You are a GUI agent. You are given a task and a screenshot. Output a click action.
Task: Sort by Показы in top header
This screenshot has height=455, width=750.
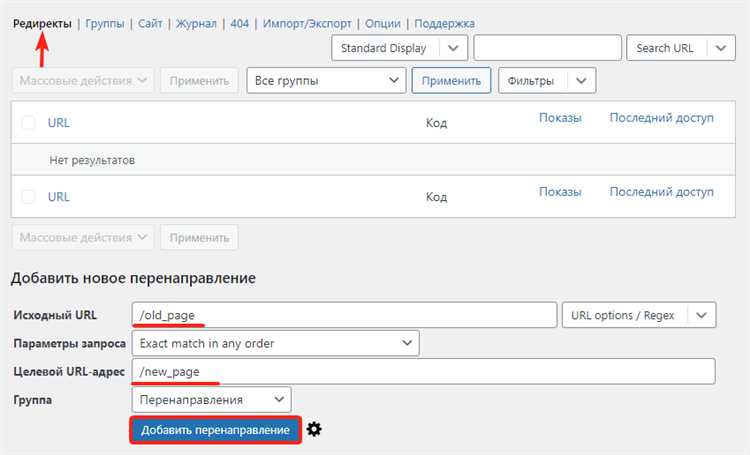pyautogui.click(x=560, y=118)
